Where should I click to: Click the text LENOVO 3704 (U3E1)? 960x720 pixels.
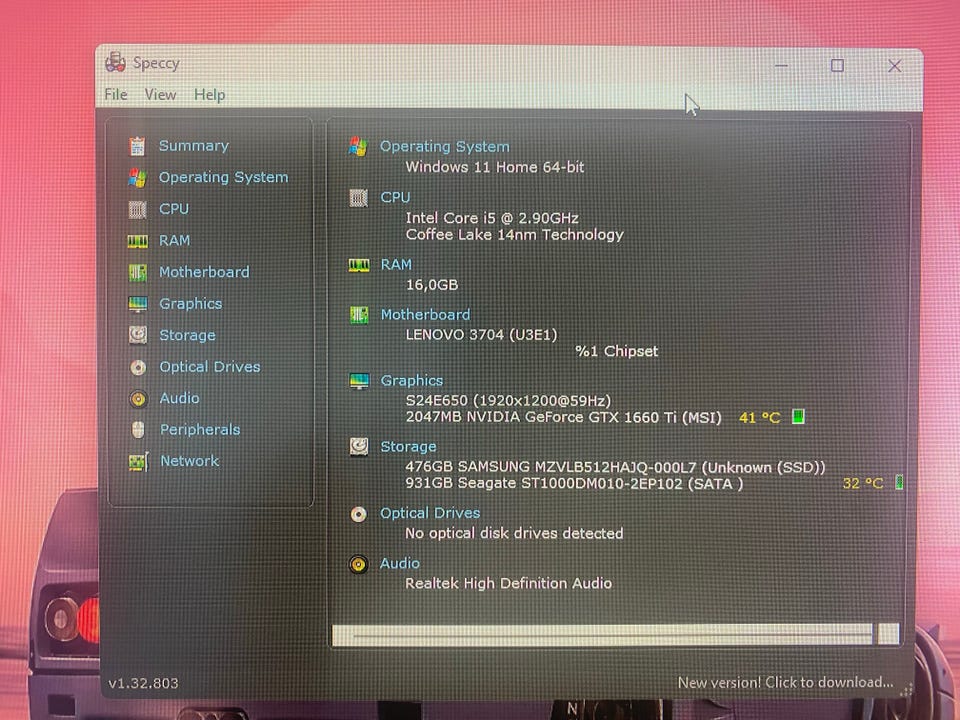pyautogui.click(x=481, y=335)
